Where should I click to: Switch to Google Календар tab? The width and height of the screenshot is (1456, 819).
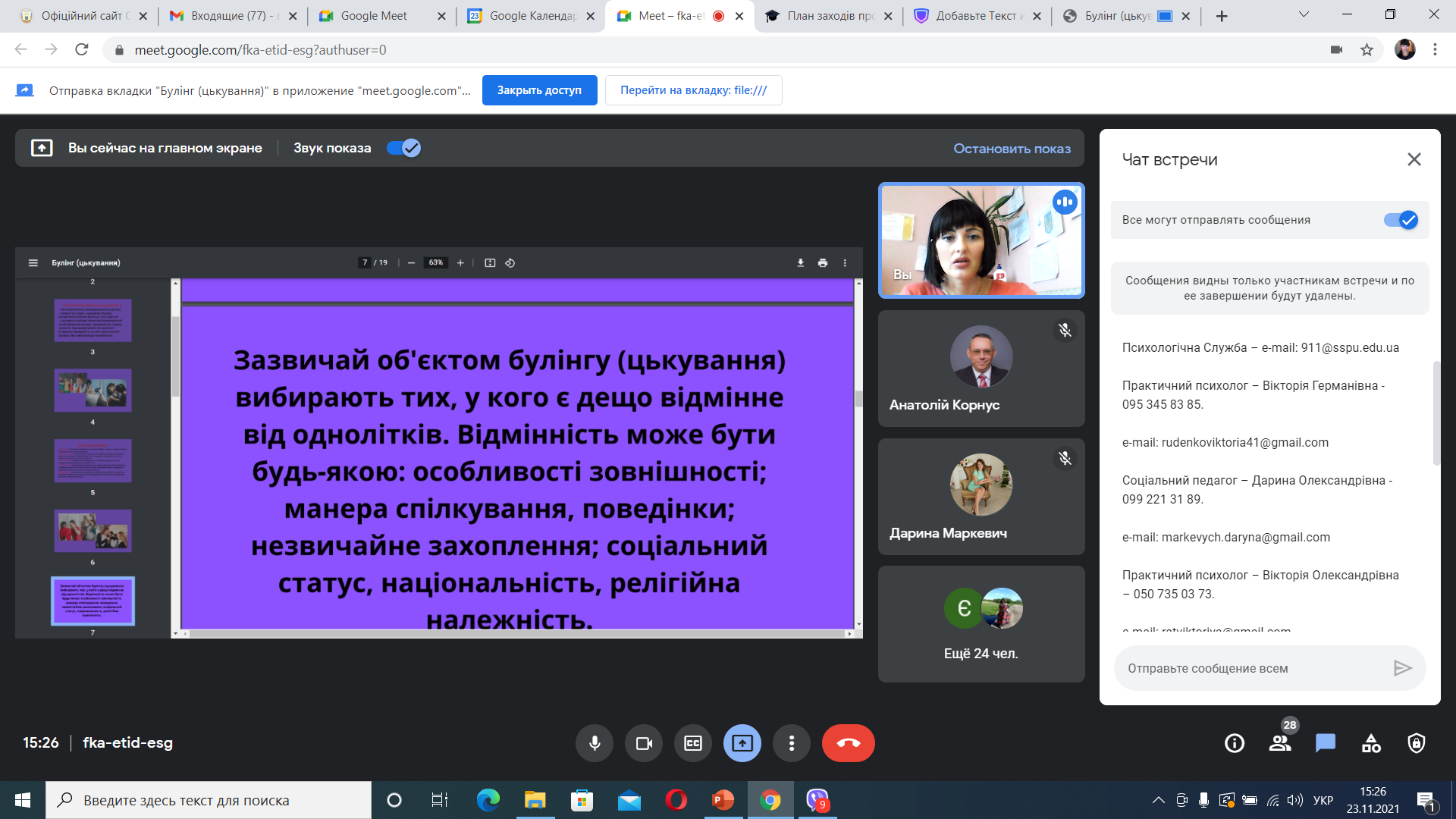tap(530, 16)
